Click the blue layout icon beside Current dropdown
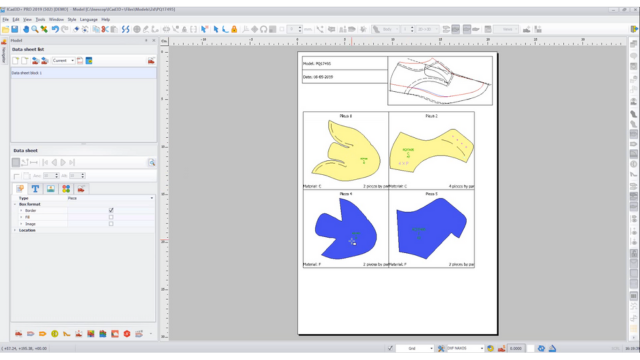 [x=89, y=61]
